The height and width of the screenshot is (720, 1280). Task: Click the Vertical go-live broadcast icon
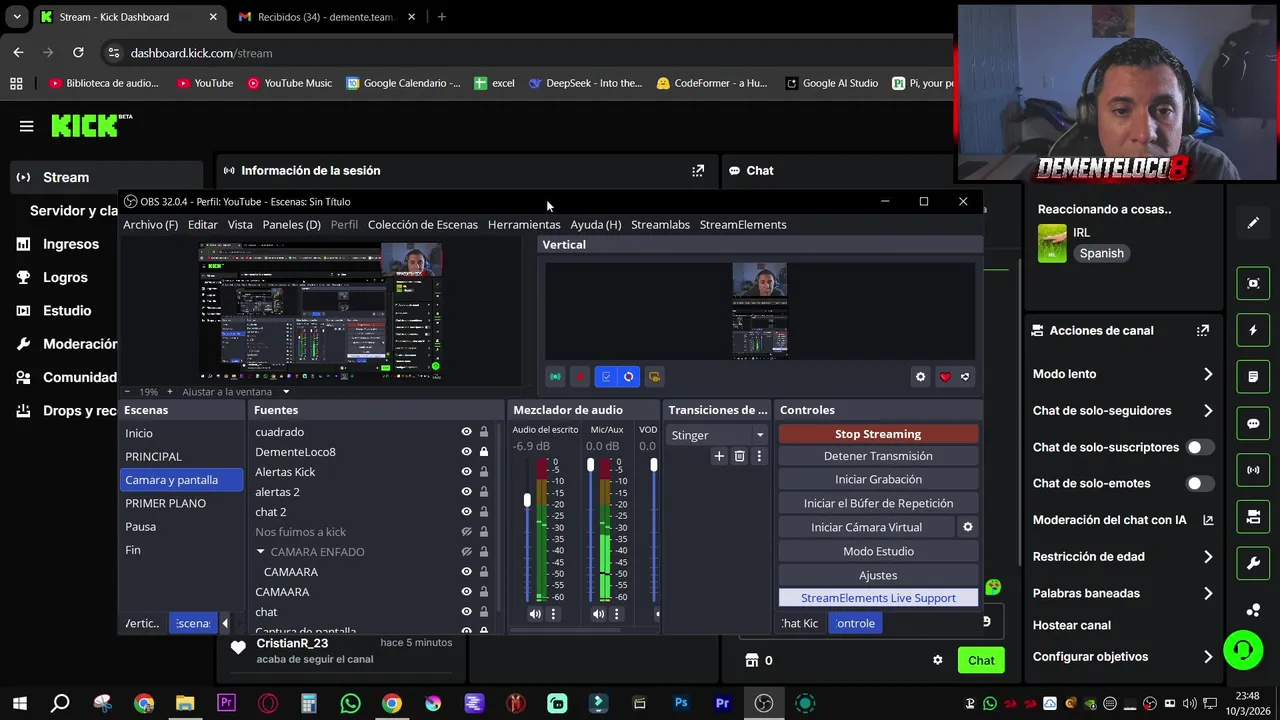(555, 377)
